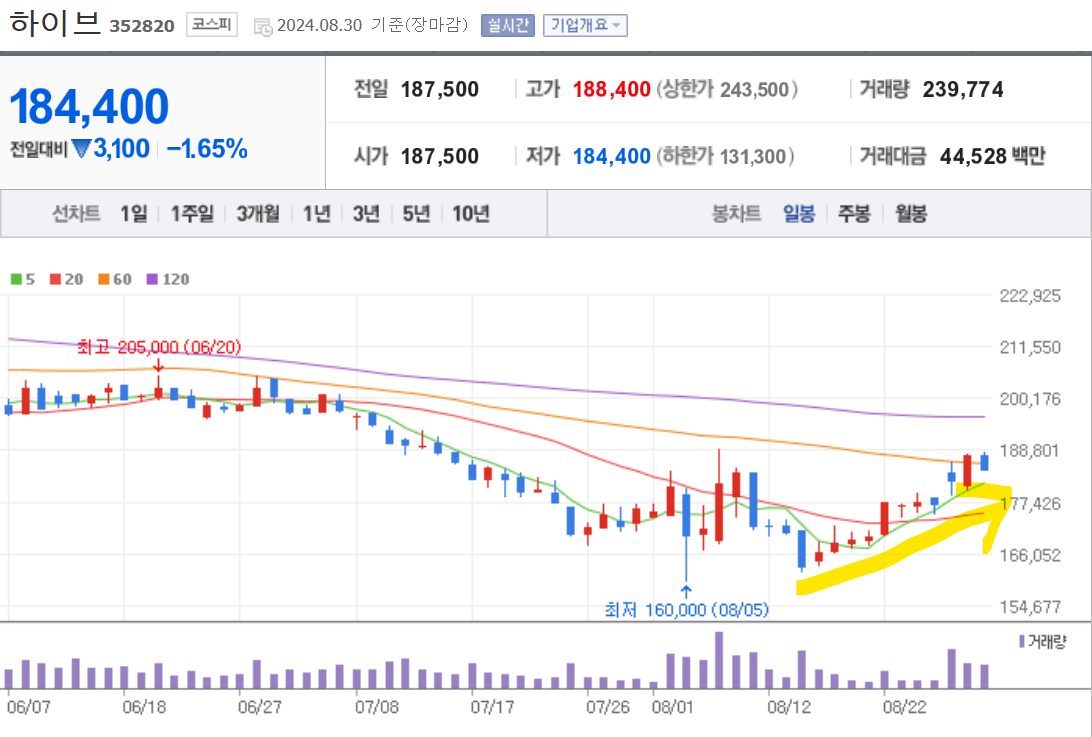Click the orange 60-day moving average swatch
Viewport: 1092px width, 737px height.
104,279
